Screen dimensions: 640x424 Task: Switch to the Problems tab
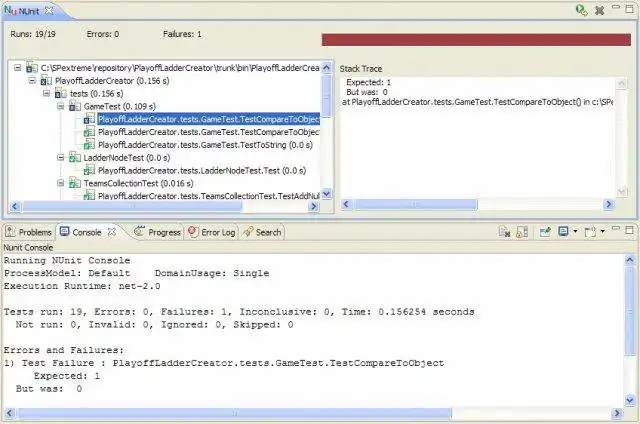(x=29, y=232)
